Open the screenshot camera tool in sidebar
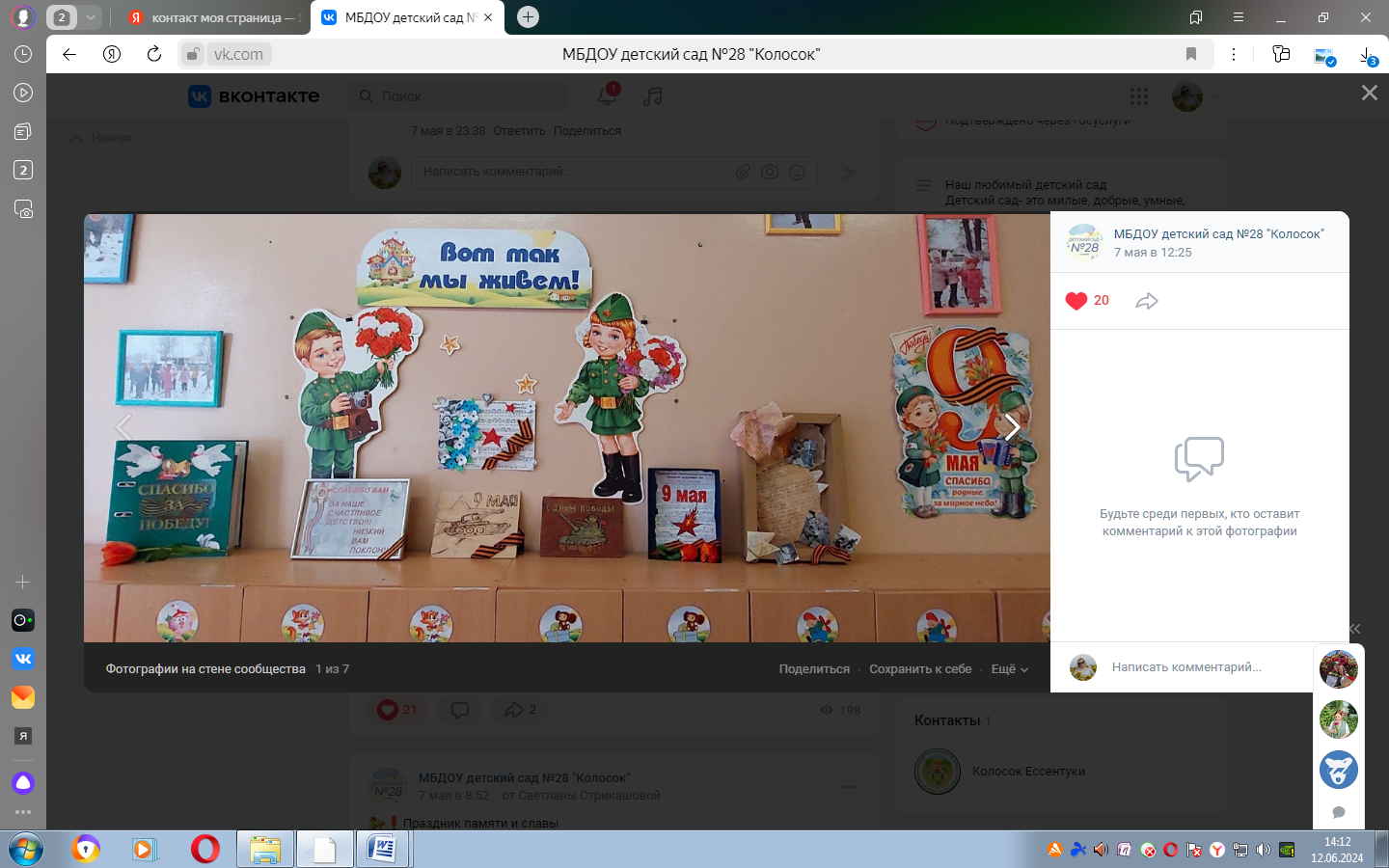 (x=23, y=208)
